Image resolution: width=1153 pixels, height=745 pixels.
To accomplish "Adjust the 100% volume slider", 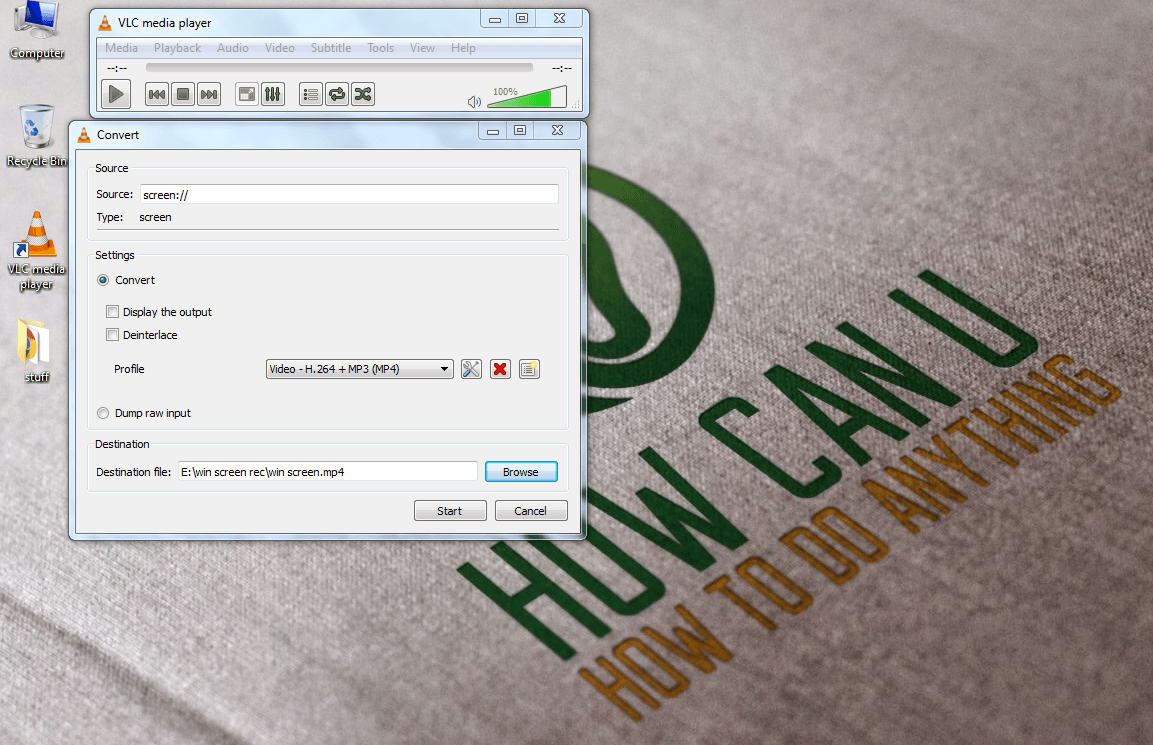I will [526, 97].
